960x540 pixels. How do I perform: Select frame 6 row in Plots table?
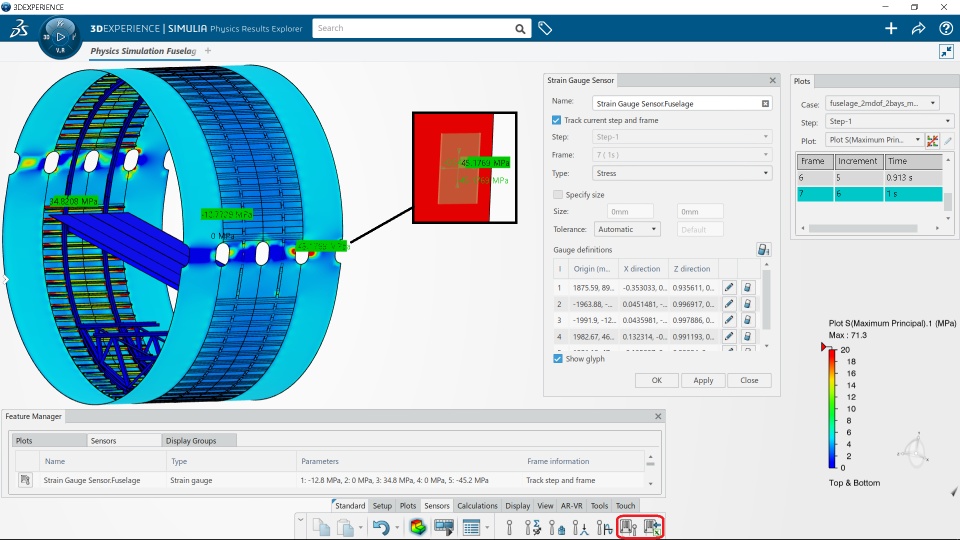869,178
